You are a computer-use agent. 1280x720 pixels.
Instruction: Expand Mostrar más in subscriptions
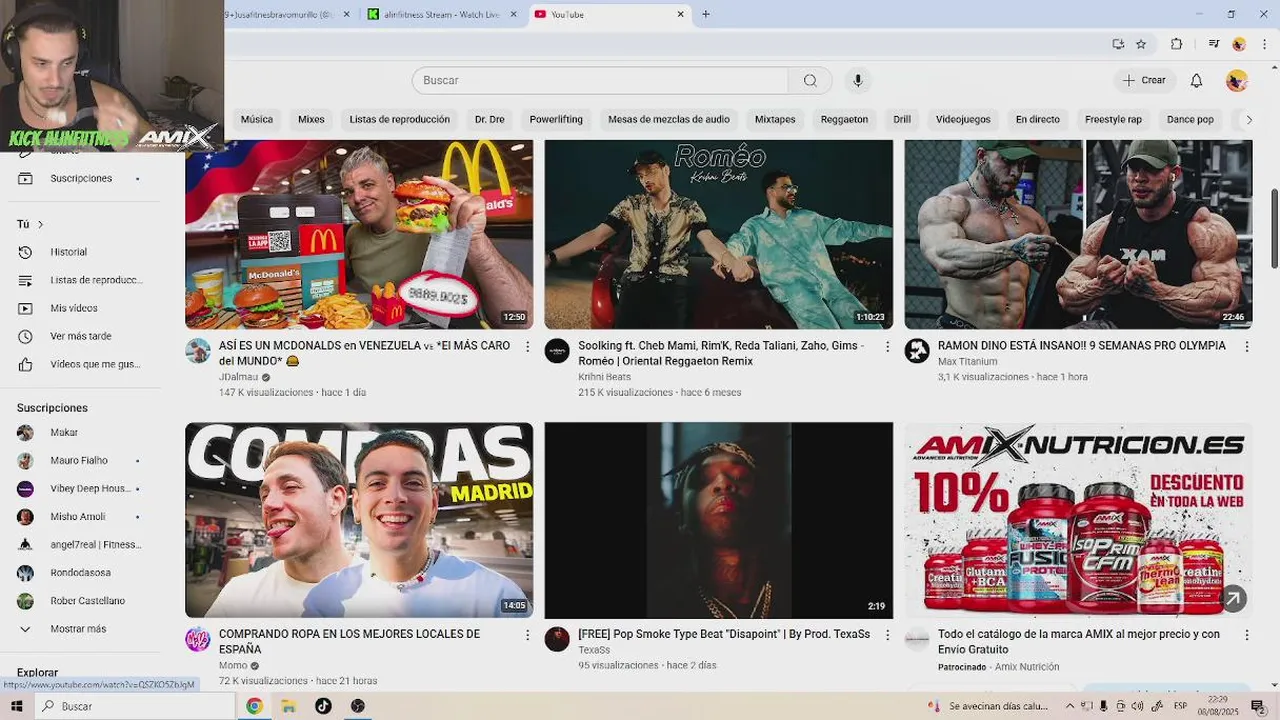coord(80,629)
